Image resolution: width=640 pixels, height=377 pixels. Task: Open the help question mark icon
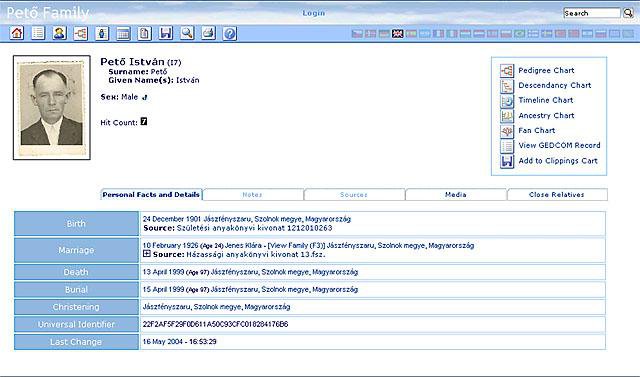[x=230, y=33]
